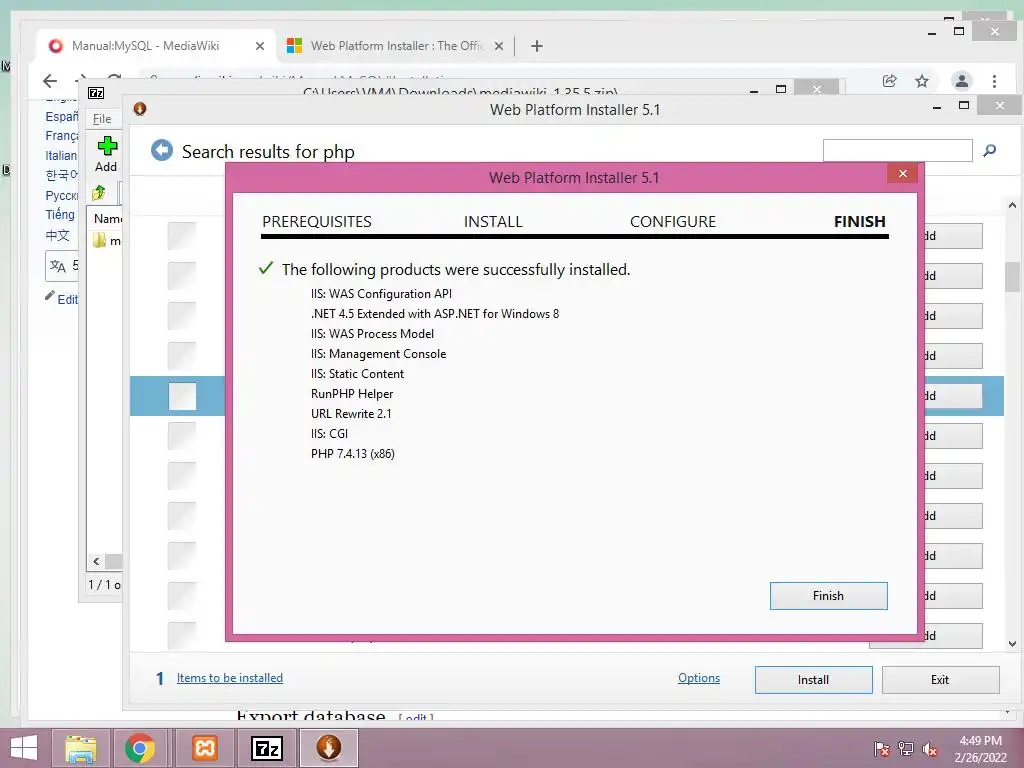Click the CONFIGURE step label
The image size is (1024, 768).
point(673,221)
